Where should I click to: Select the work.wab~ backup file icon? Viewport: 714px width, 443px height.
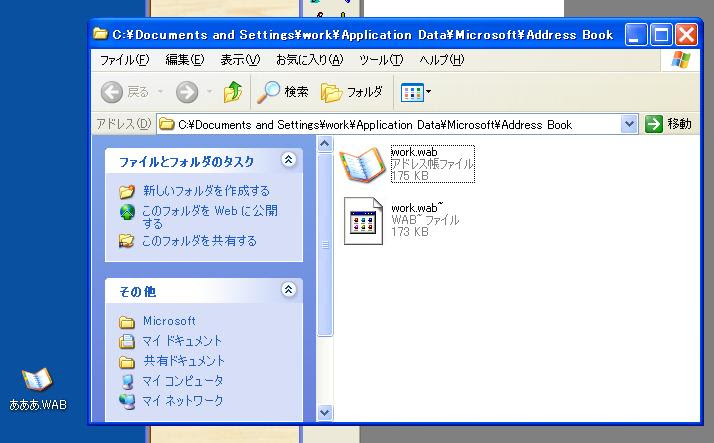click(363, 221)
